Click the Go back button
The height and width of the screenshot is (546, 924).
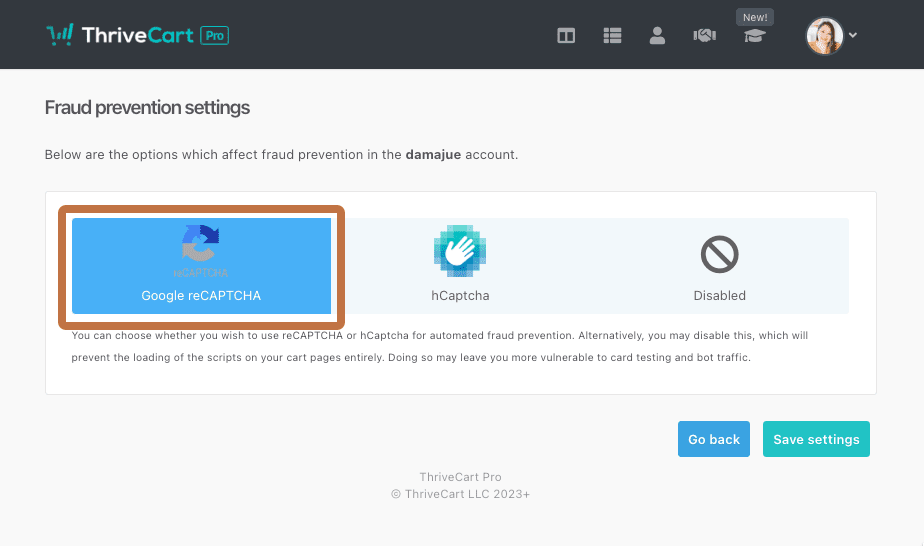[x=714, y=439]
